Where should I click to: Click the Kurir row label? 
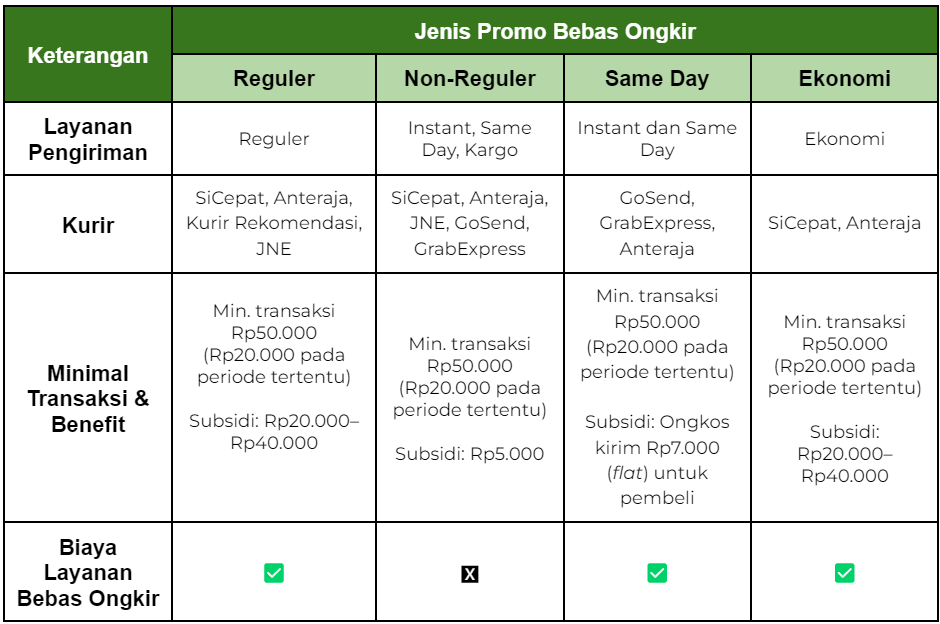(88, 225)
